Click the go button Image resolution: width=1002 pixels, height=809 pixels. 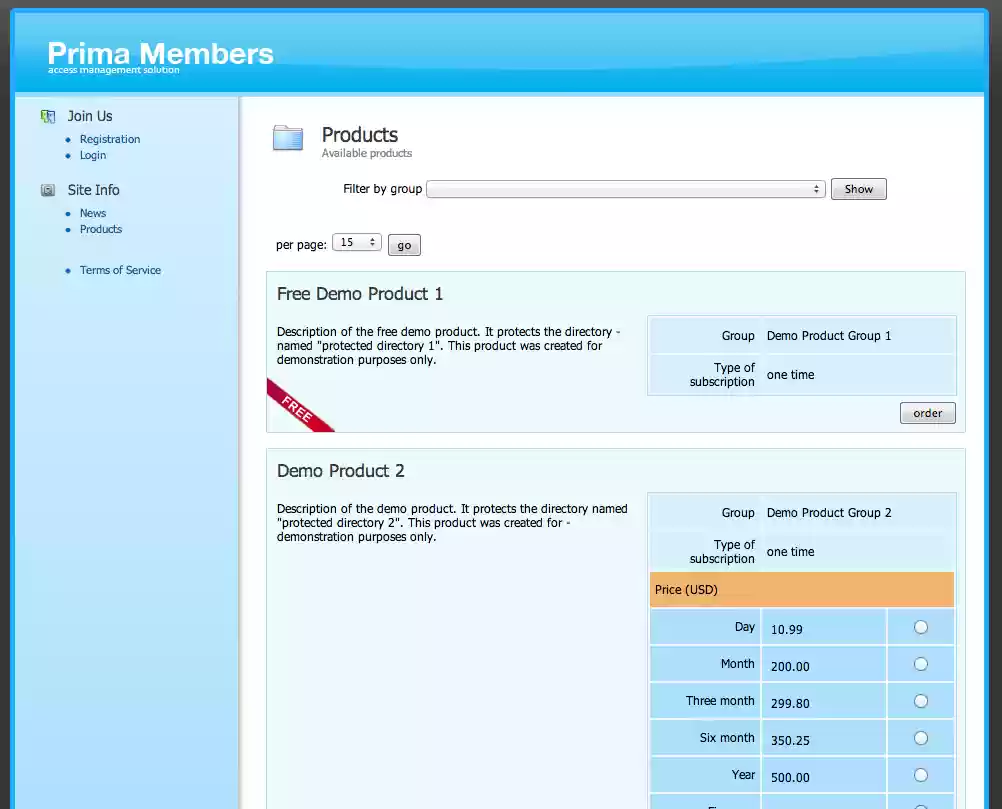coord(403,244)
